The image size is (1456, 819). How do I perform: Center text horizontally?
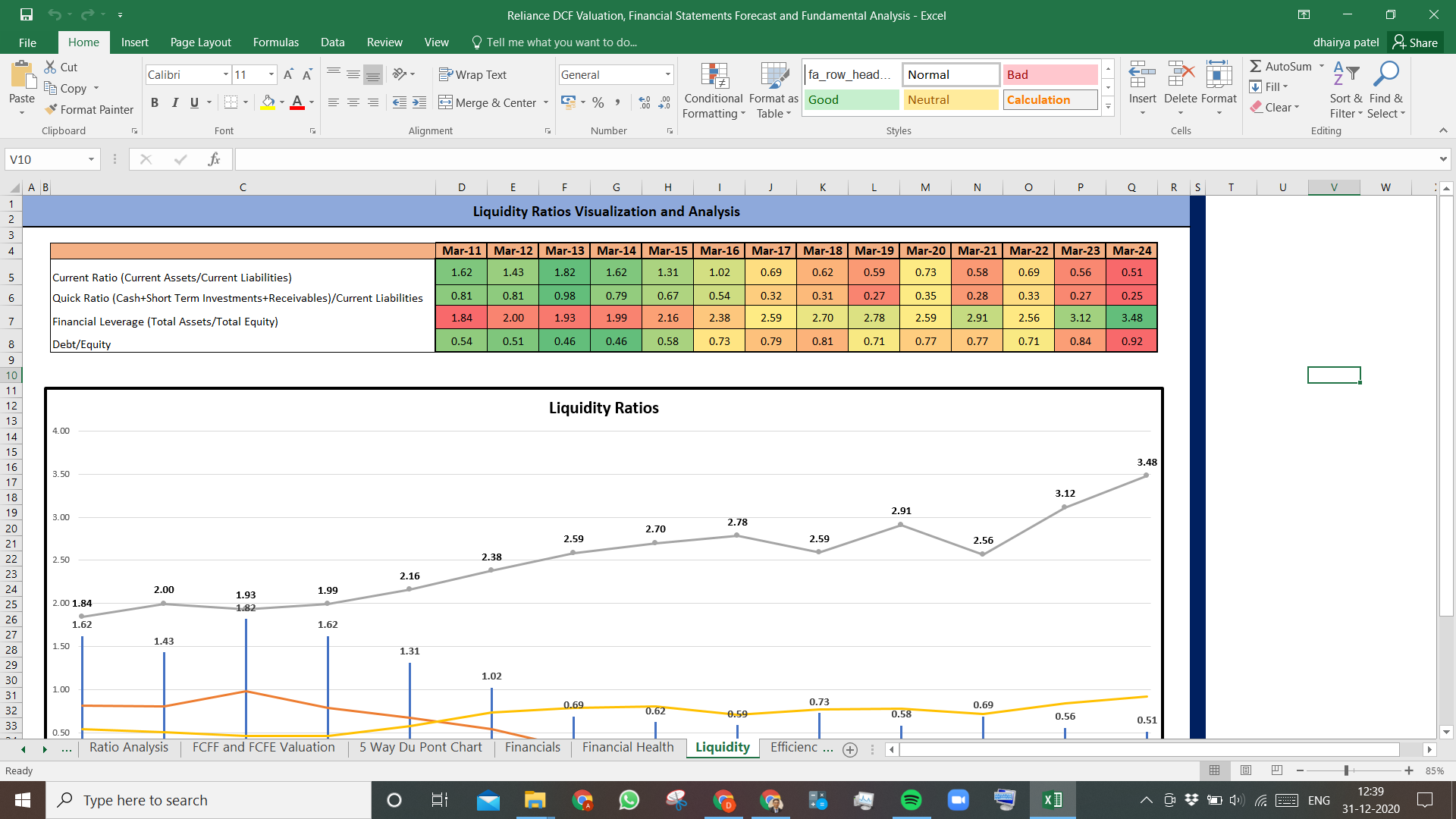(x=353, y=102)
